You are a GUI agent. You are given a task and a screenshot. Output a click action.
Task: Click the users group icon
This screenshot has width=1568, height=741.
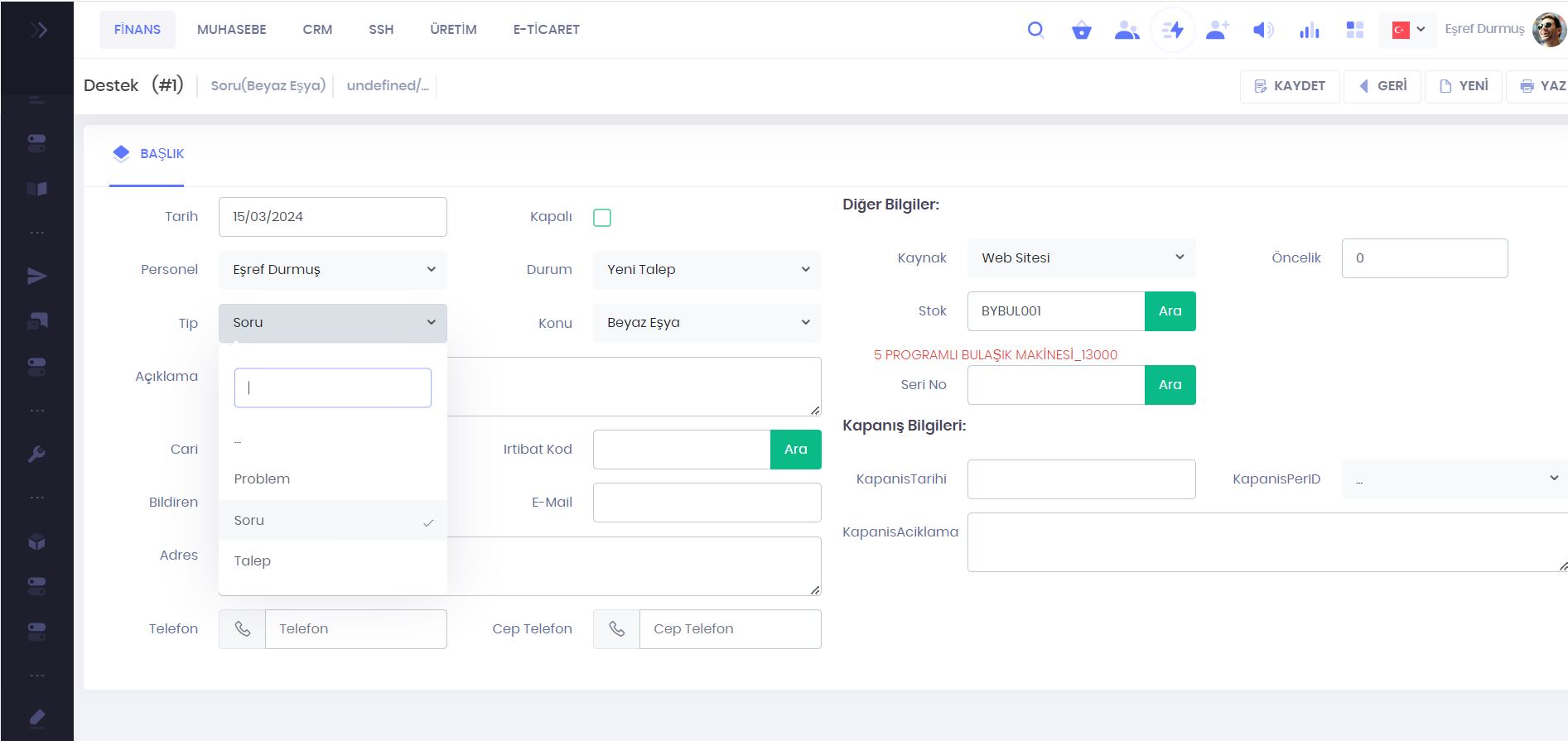pyautogui.click(x=1127, y=31)
